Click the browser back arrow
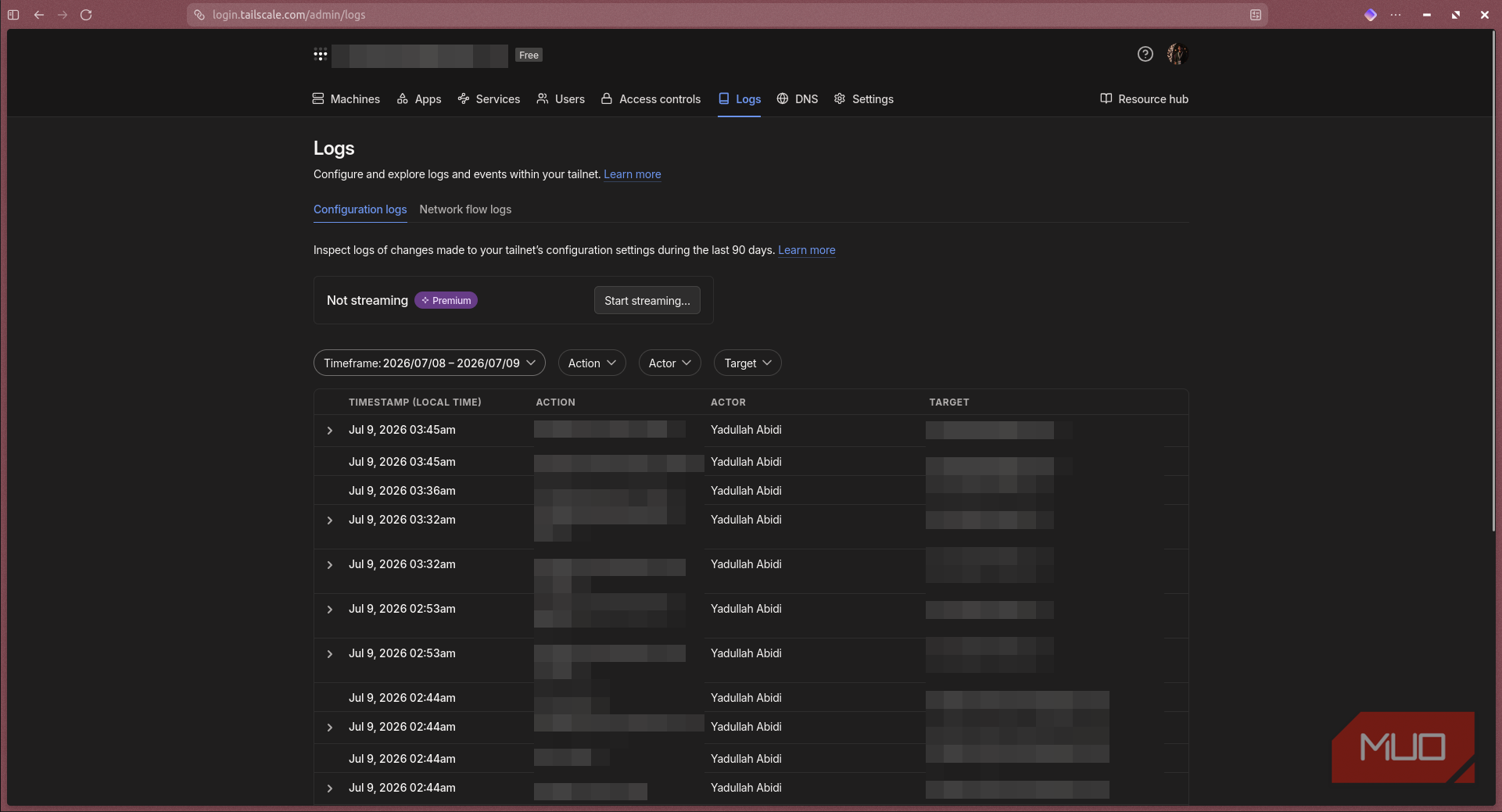 [38, 15]
